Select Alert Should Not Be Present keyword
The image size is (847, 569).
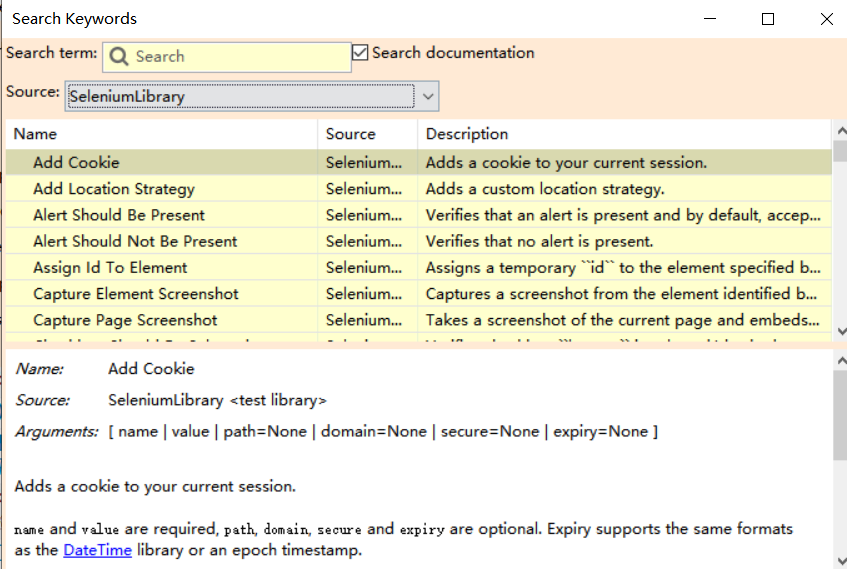click(x=135, y=241)
